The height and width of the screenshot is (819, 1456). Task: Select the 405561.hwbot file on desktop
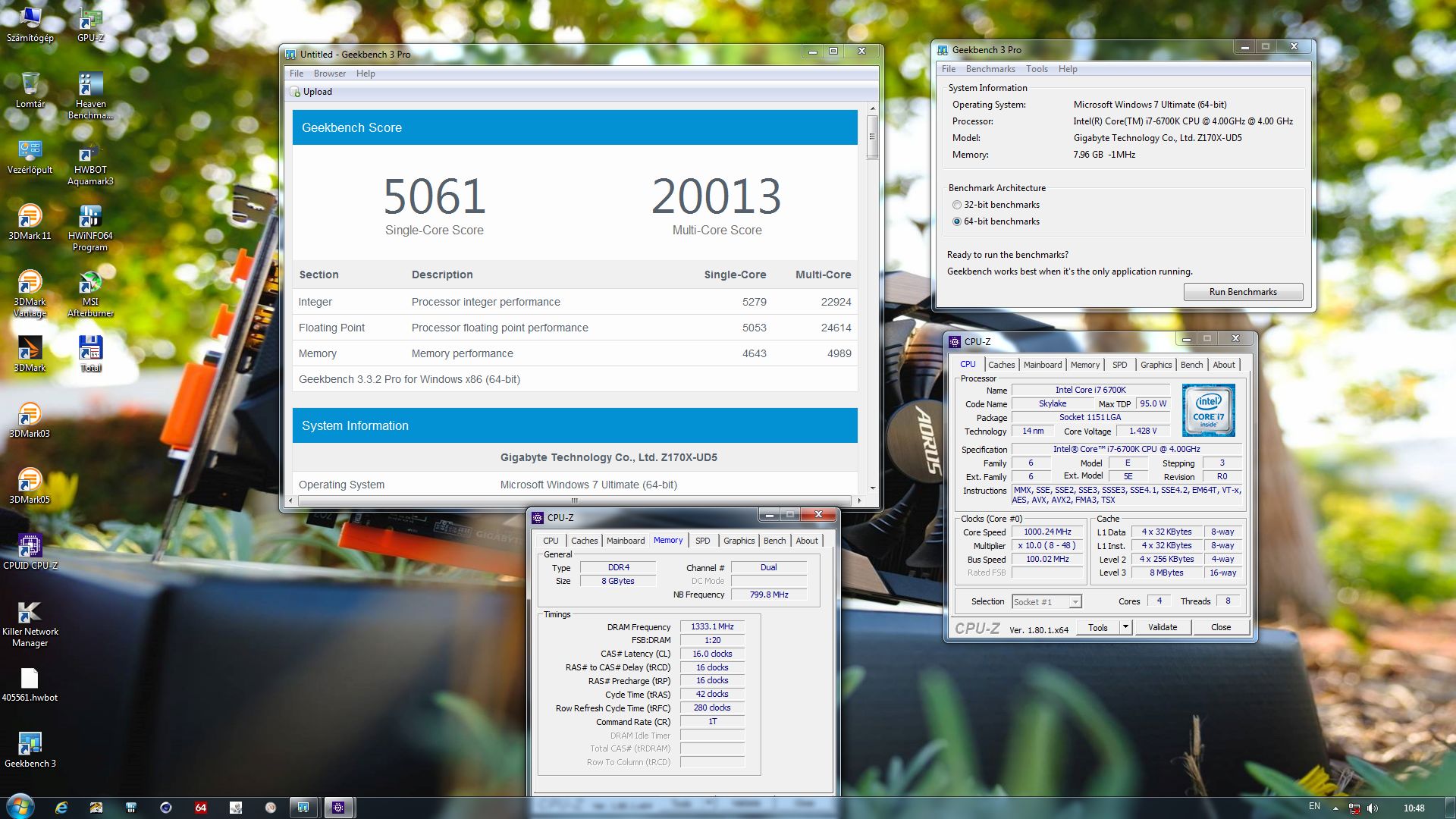tap(30, 684)
